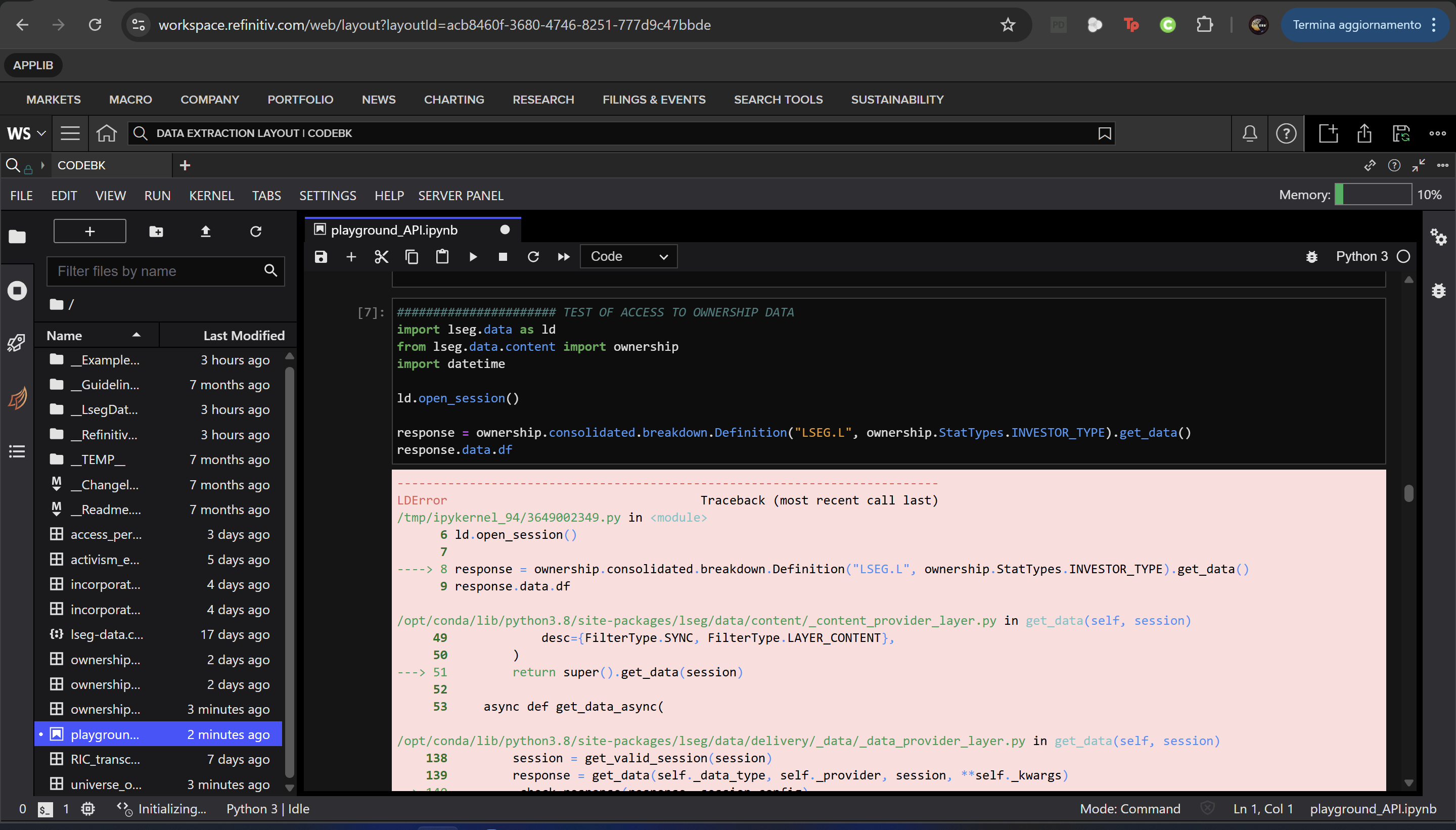Toggle notifications with the bell icon
Viewport: 1456px width, 830px height.
tap(1249, 133)
